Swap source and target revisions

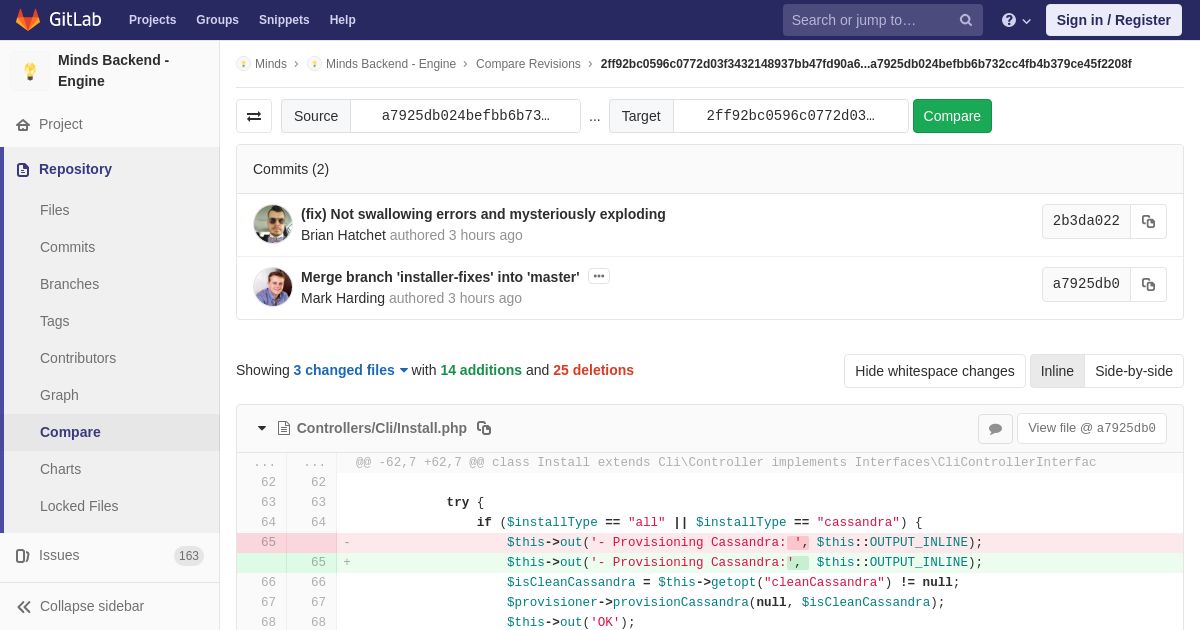tap(254, 116)
